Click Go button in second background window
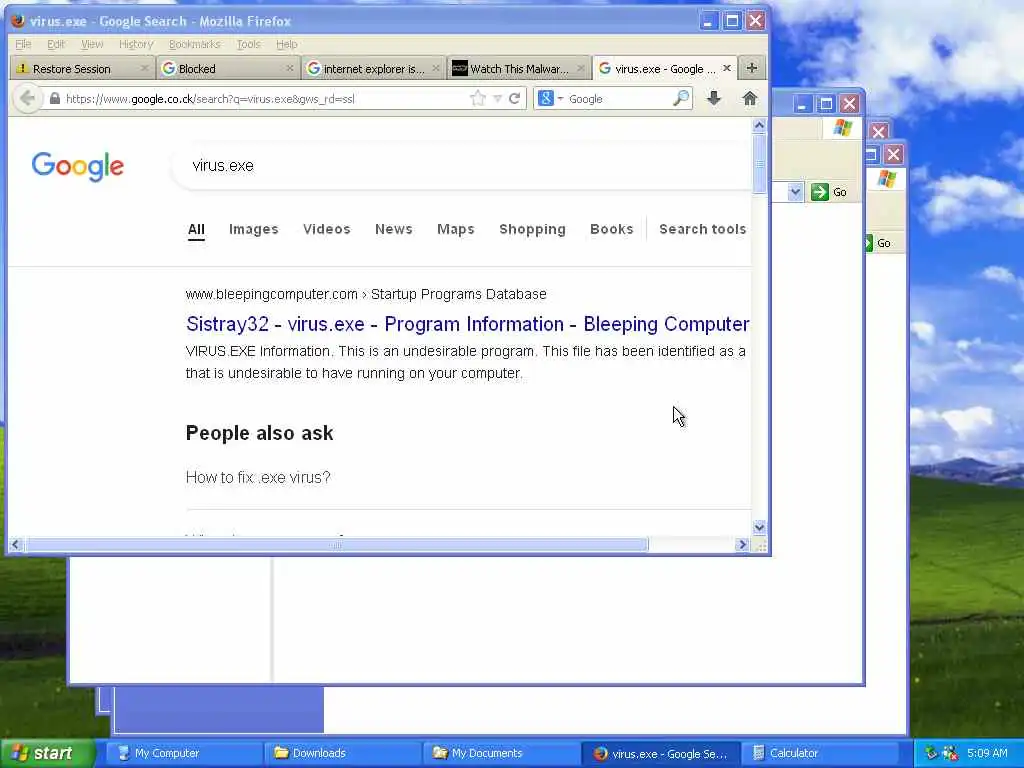This screenshot has width=1024, height=768. coord(829,192)
